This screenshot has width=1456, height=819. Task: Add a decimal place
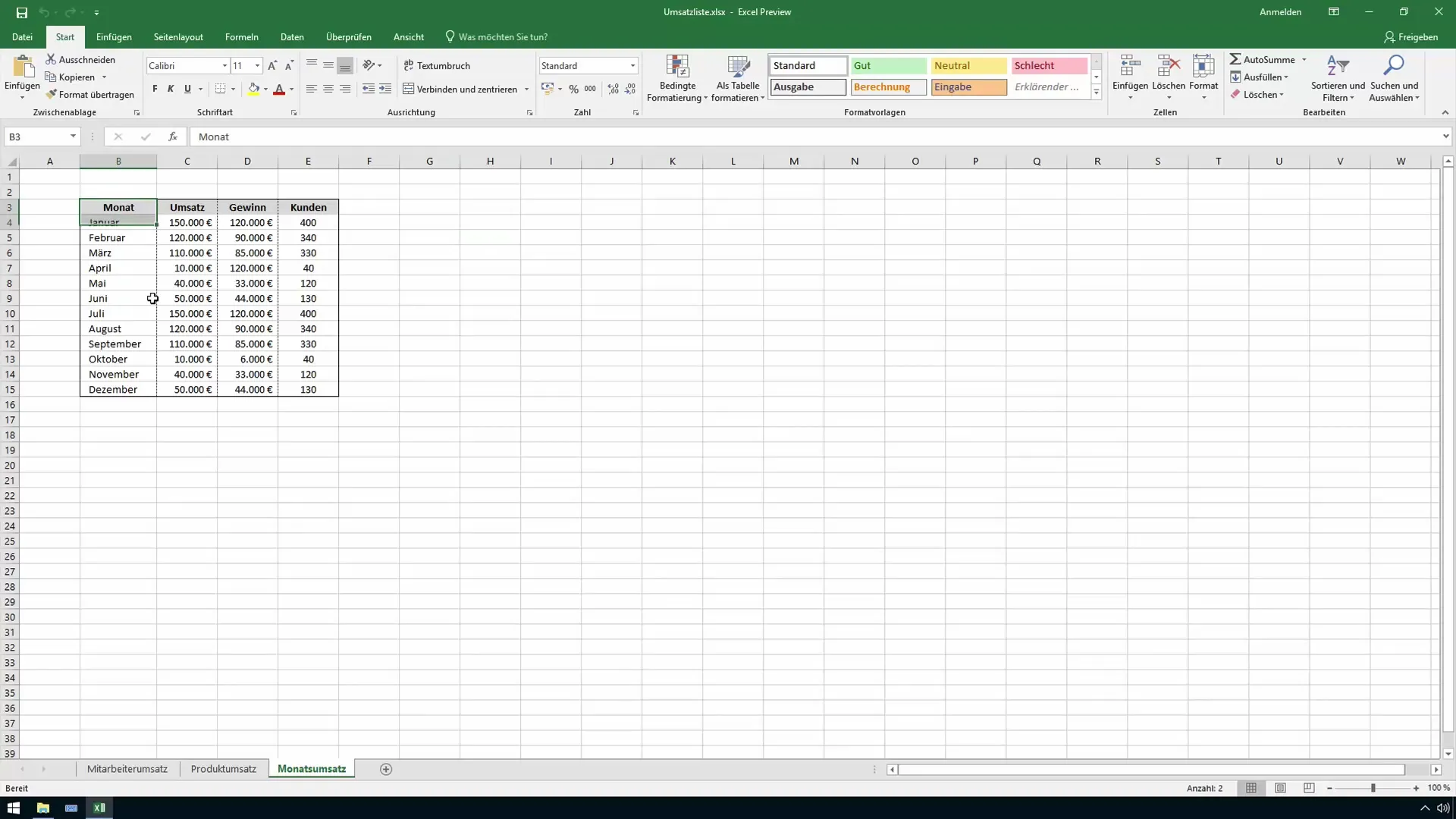click(613, 89)
